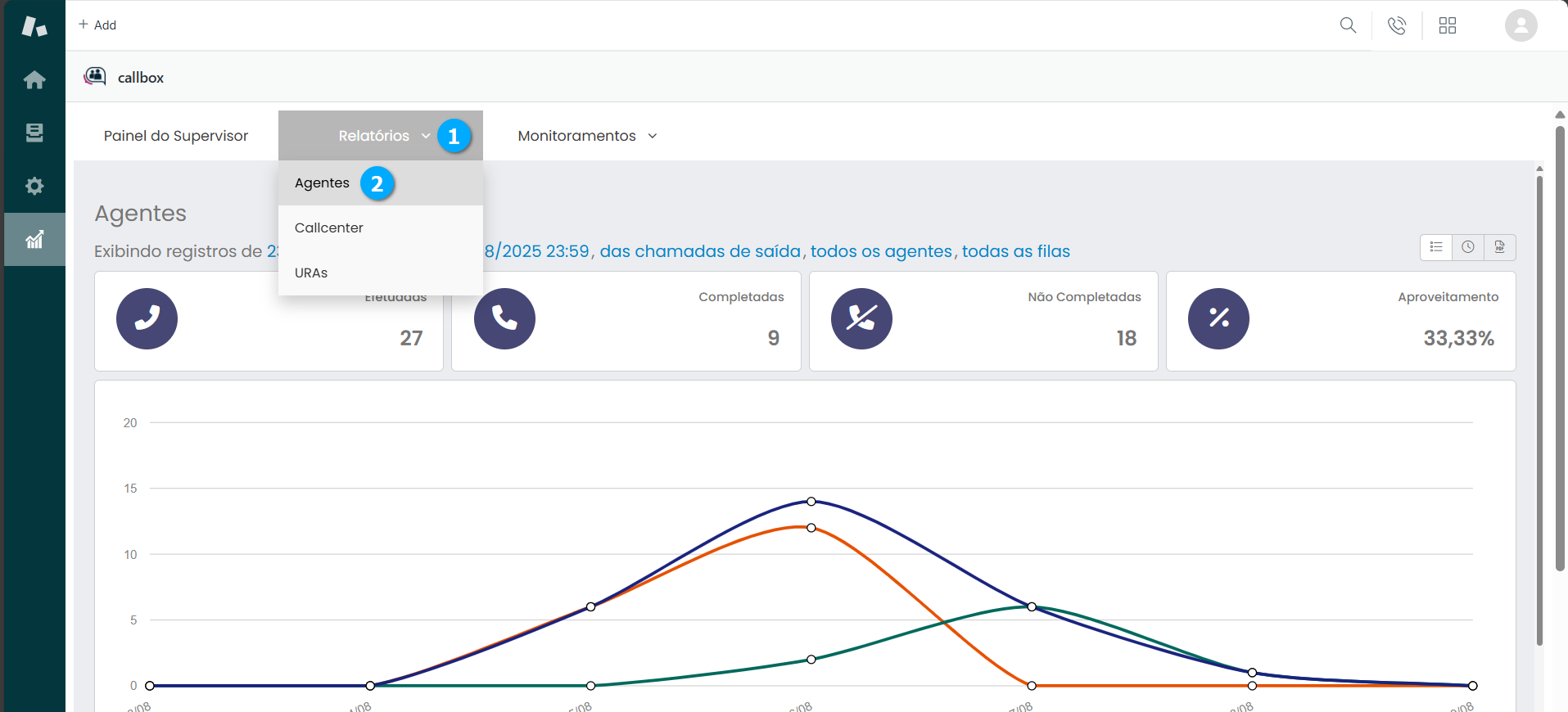Select URAs from the dropdown list
The image size is (1568, 712).
point(311,273)
